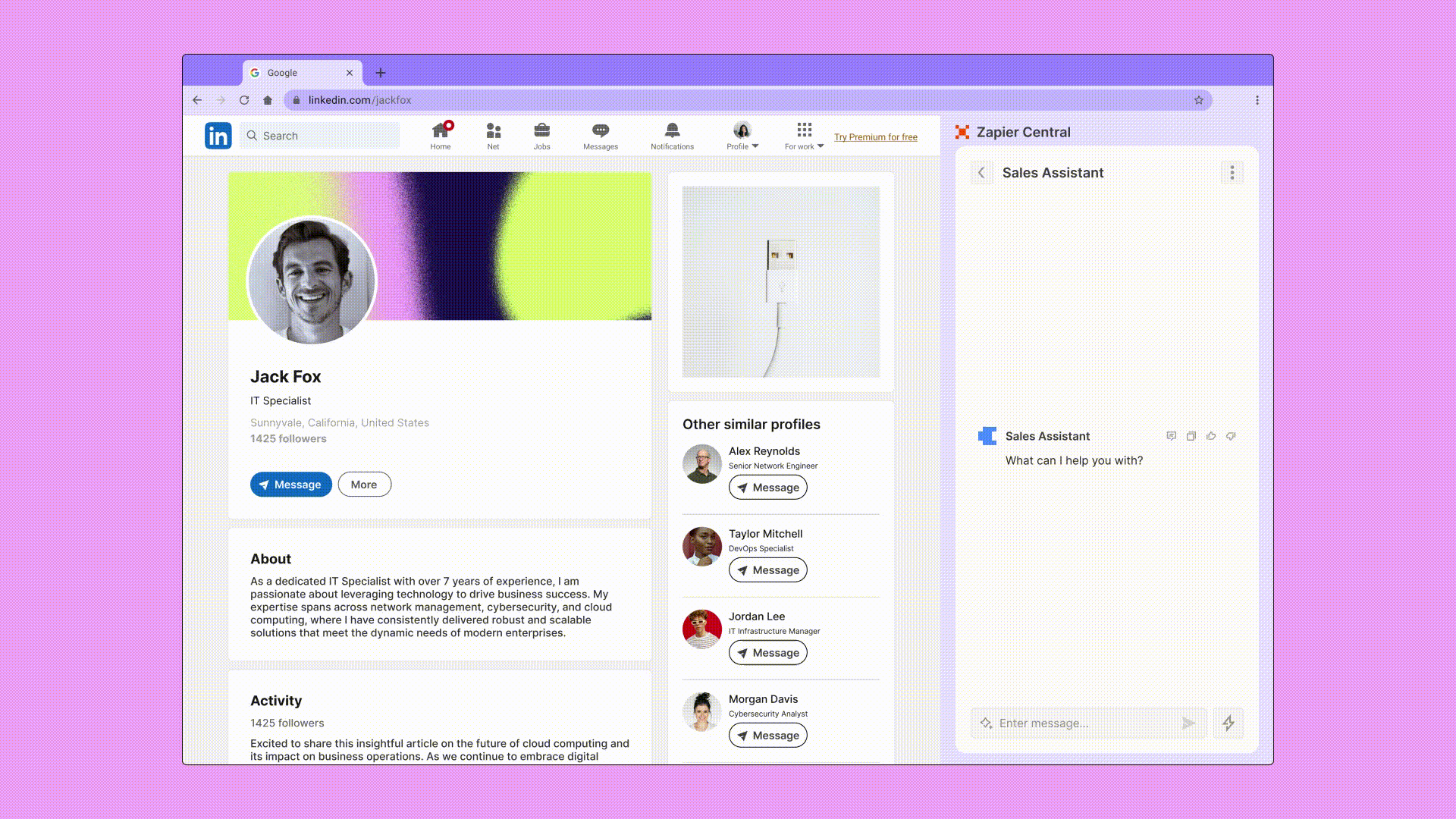Click the More button on profile
This screenshot has height=819, width=1456.
click(x=364, y=485)
